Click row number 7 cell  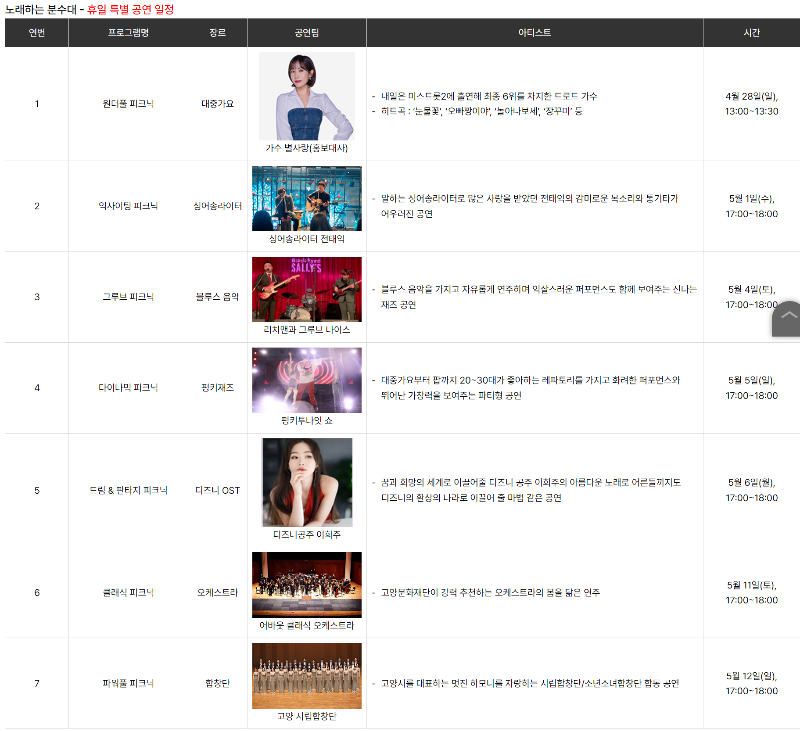coord(37,683)
